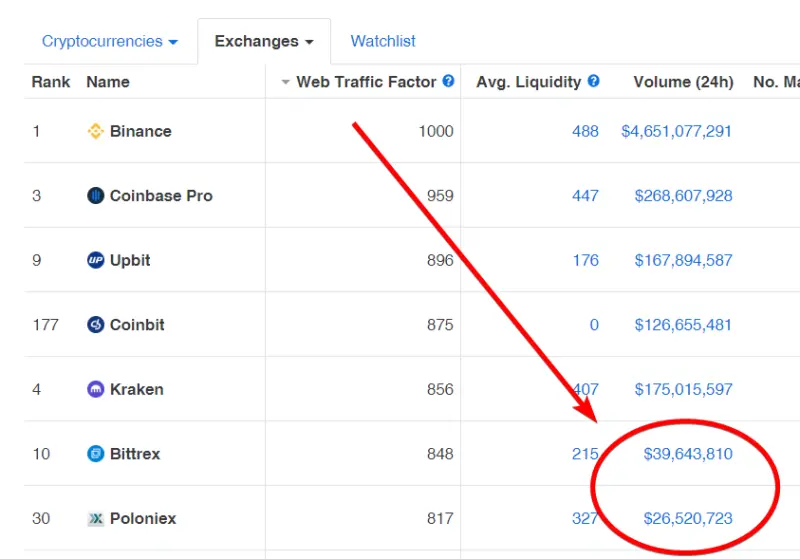
Task: Click the Binance logo icon
Action: 95,131
